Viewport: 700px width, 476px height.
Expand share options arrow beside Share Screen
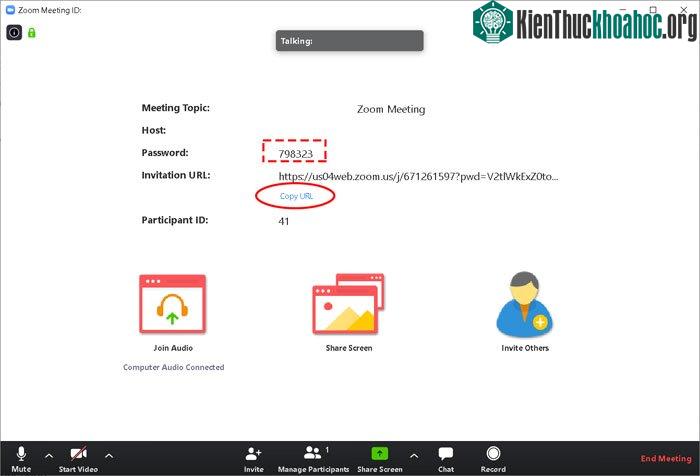pos(414,456)
